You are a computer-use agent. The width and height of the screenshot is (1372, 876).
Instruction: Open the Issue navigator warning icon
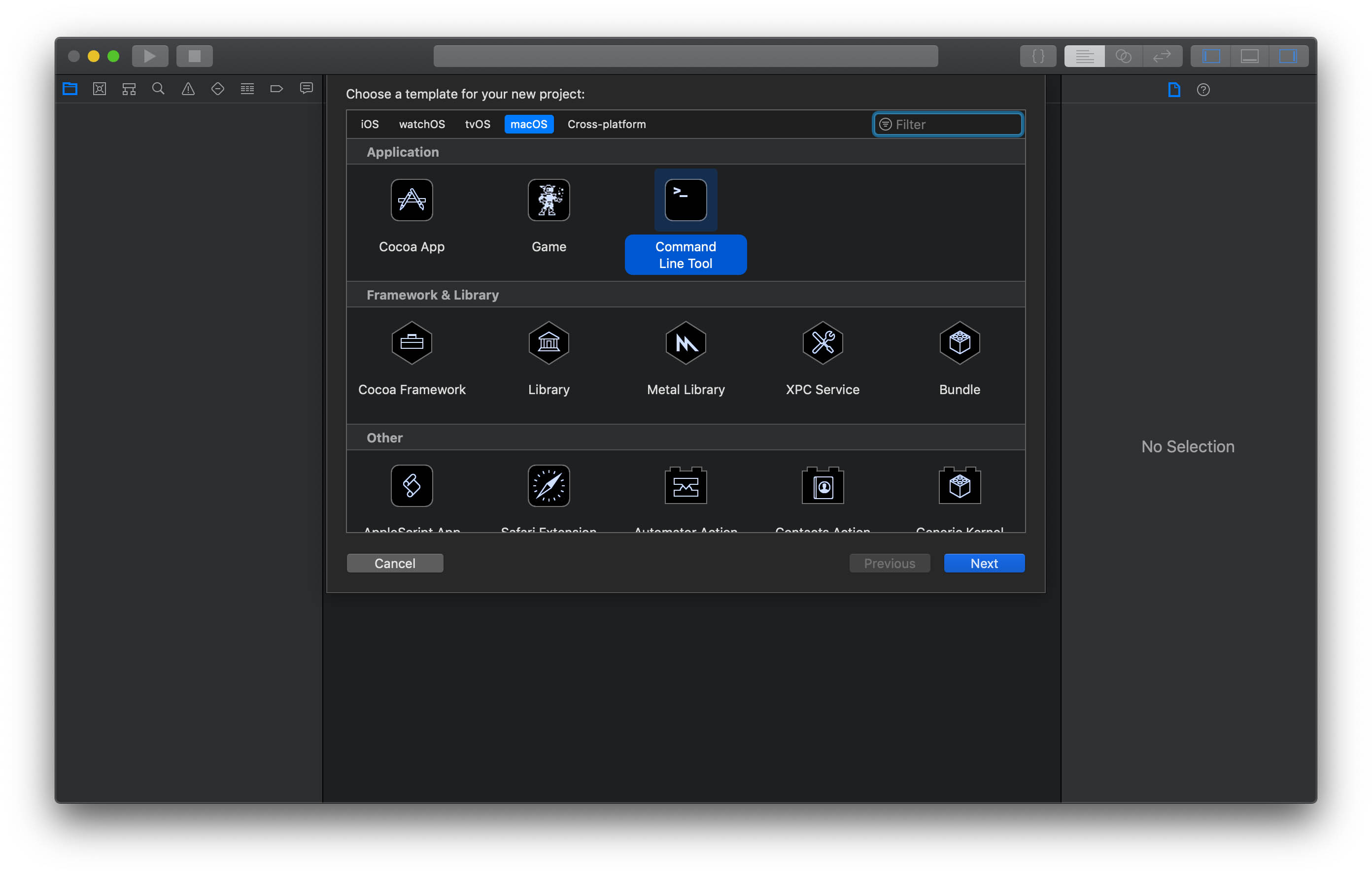click(188, 89)
